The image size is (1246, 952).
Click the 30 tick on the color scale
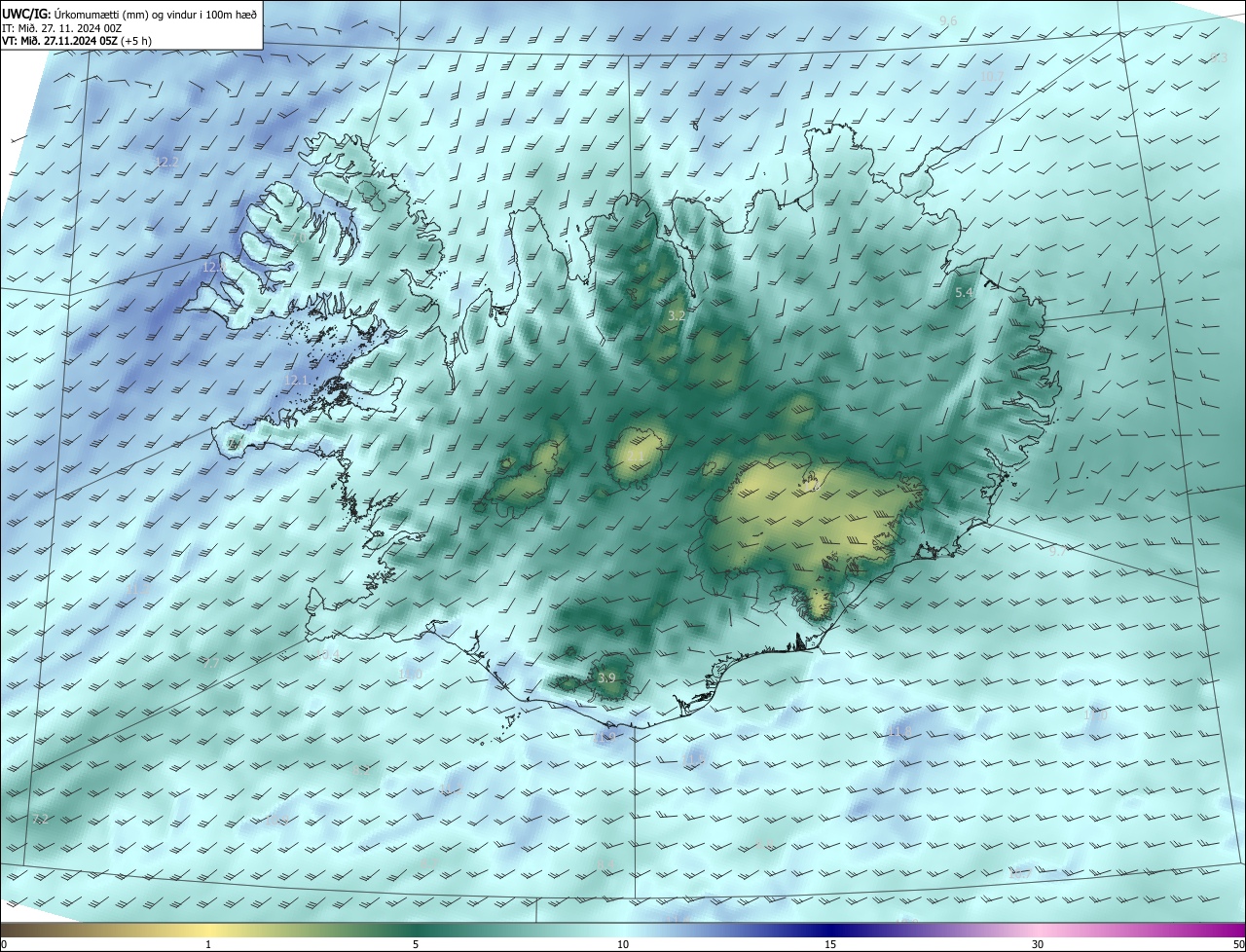1038,944
